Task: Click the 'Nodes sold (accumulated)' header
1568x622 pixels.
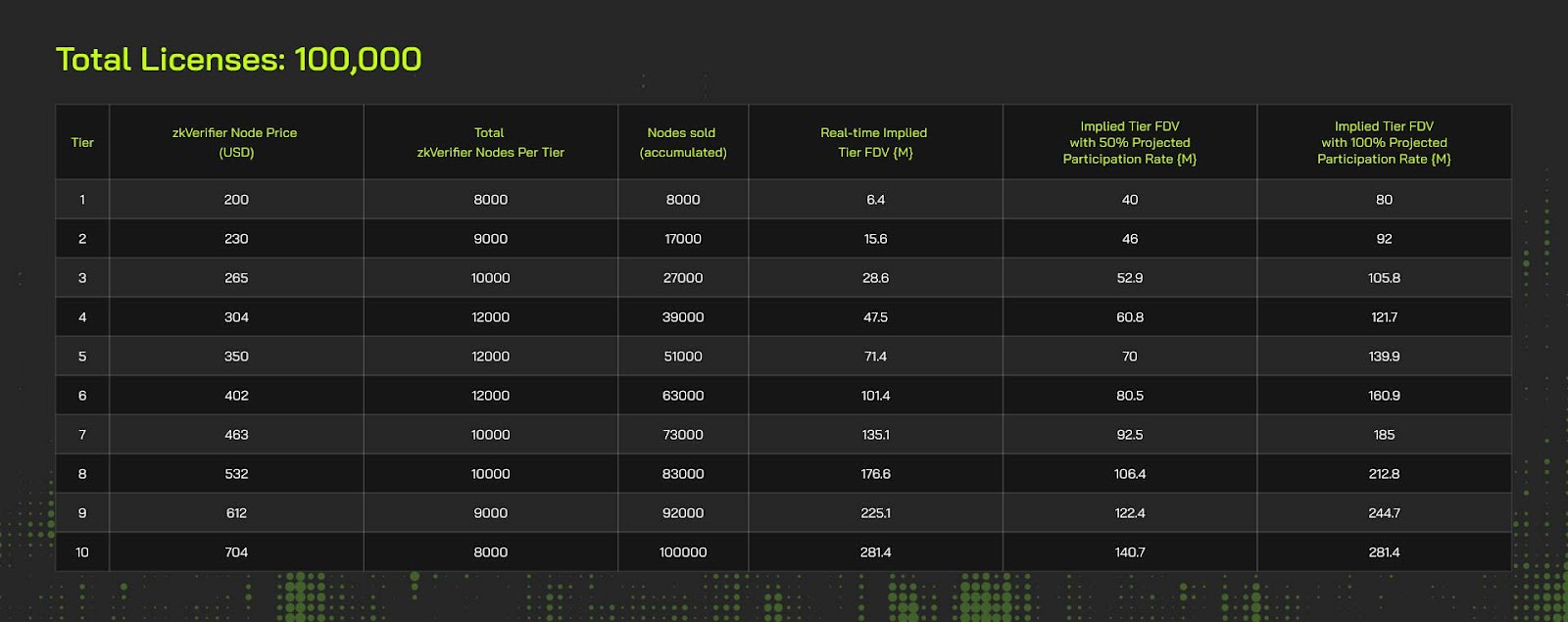Action: [682, 142]
